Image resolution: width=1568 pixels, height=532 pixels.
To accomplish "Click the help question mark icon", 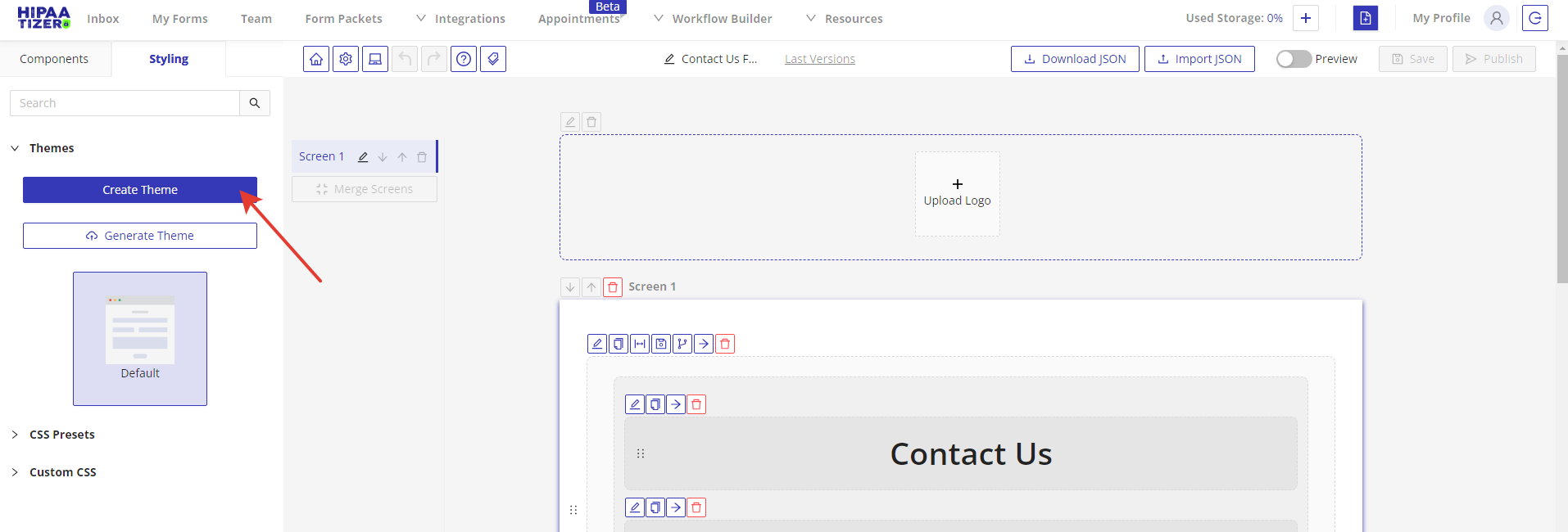I will (x=464, y=59).
